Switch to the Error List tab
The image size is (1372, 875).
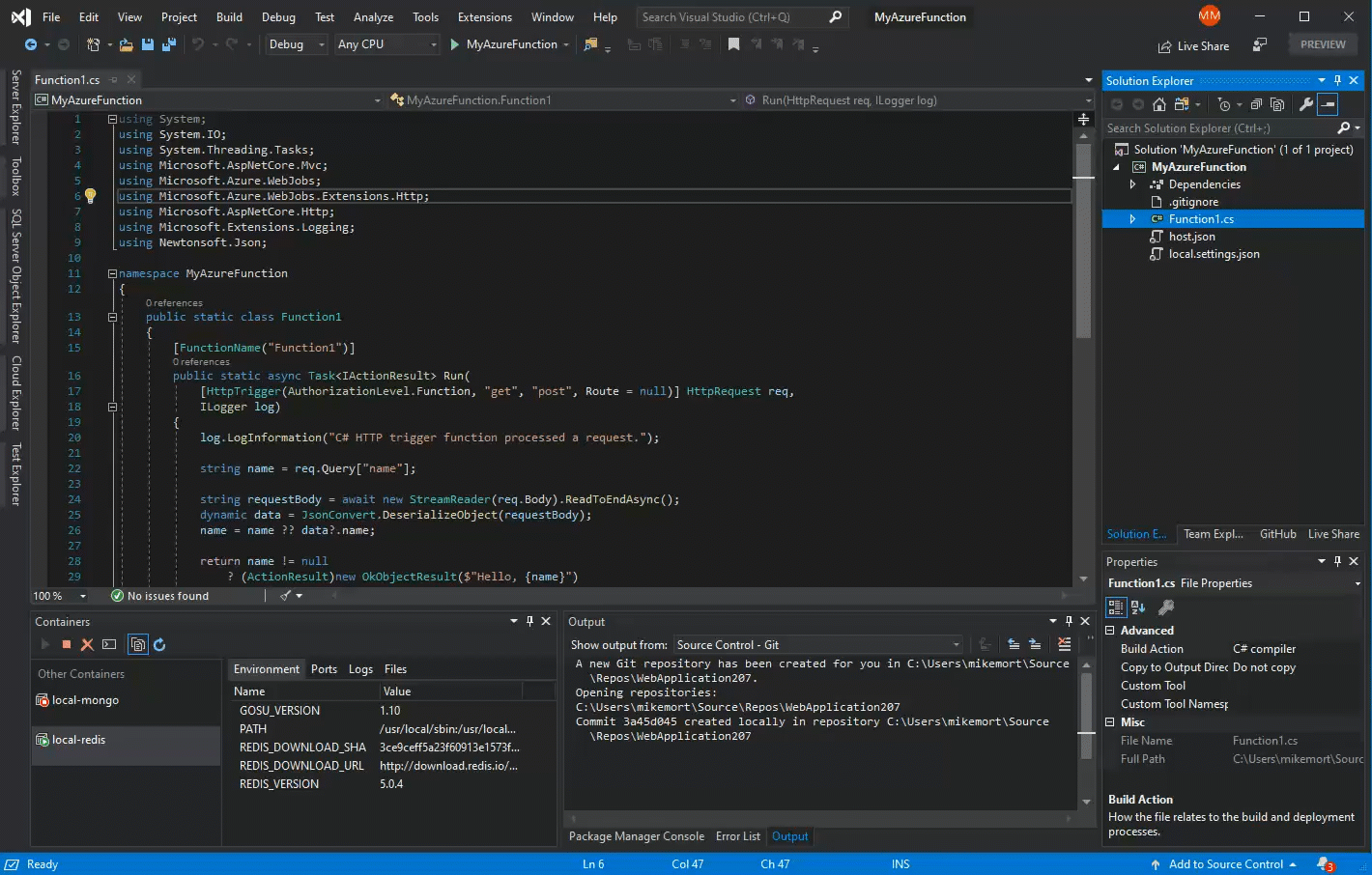(x=737, y=835)
